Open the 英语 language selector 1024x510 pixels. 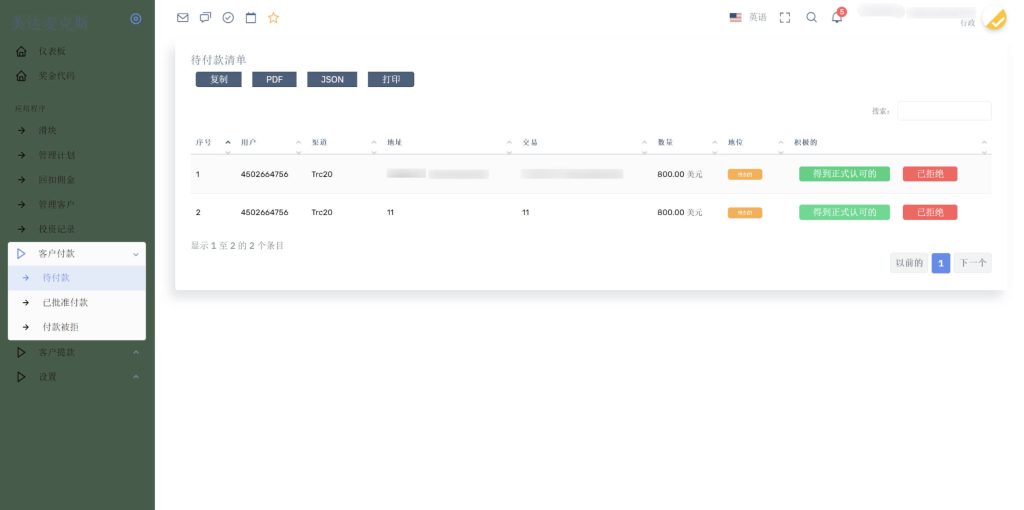click(x=749, y=17)
